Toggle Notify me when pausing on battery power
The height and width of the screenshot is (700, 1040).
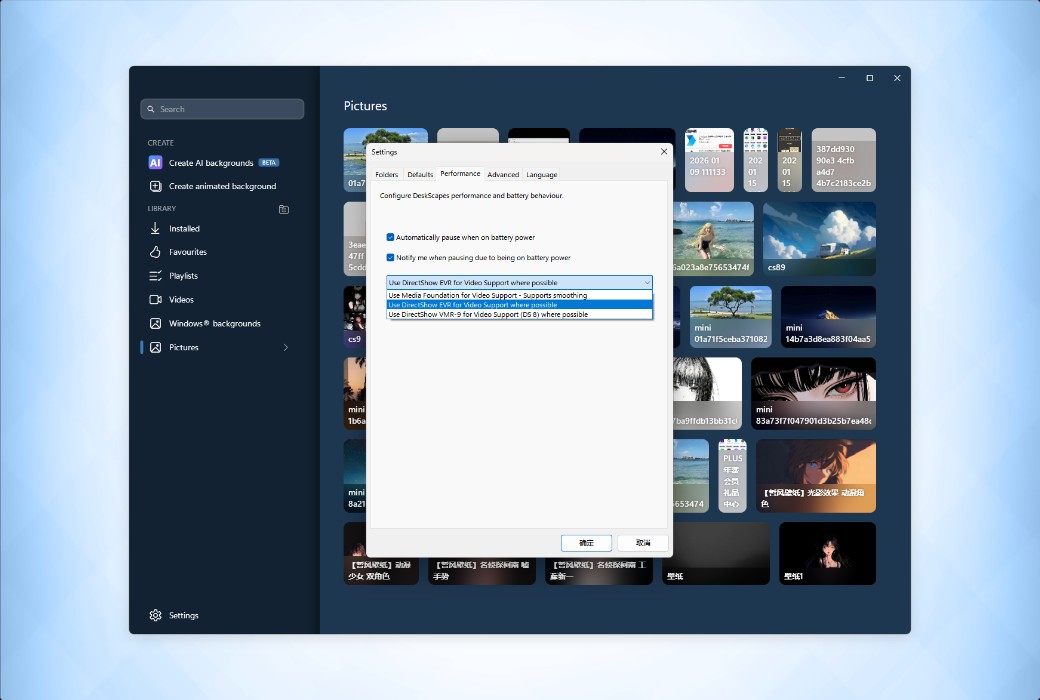(390, 257)
